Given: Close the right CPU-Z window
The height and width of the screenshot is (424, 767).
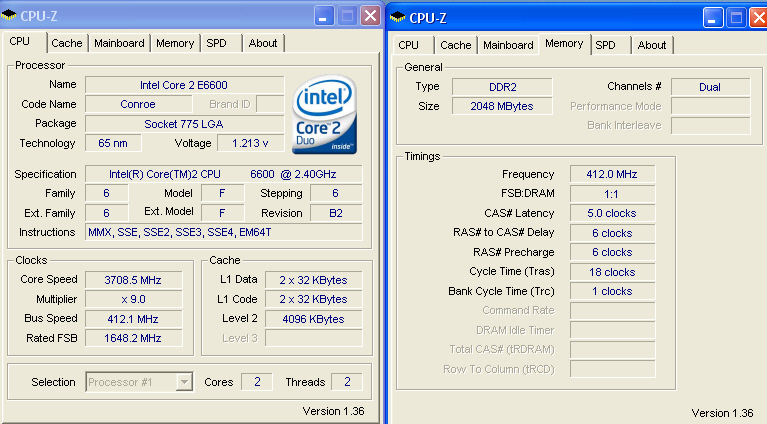Looking at the screenshot, I should [758, 18].
